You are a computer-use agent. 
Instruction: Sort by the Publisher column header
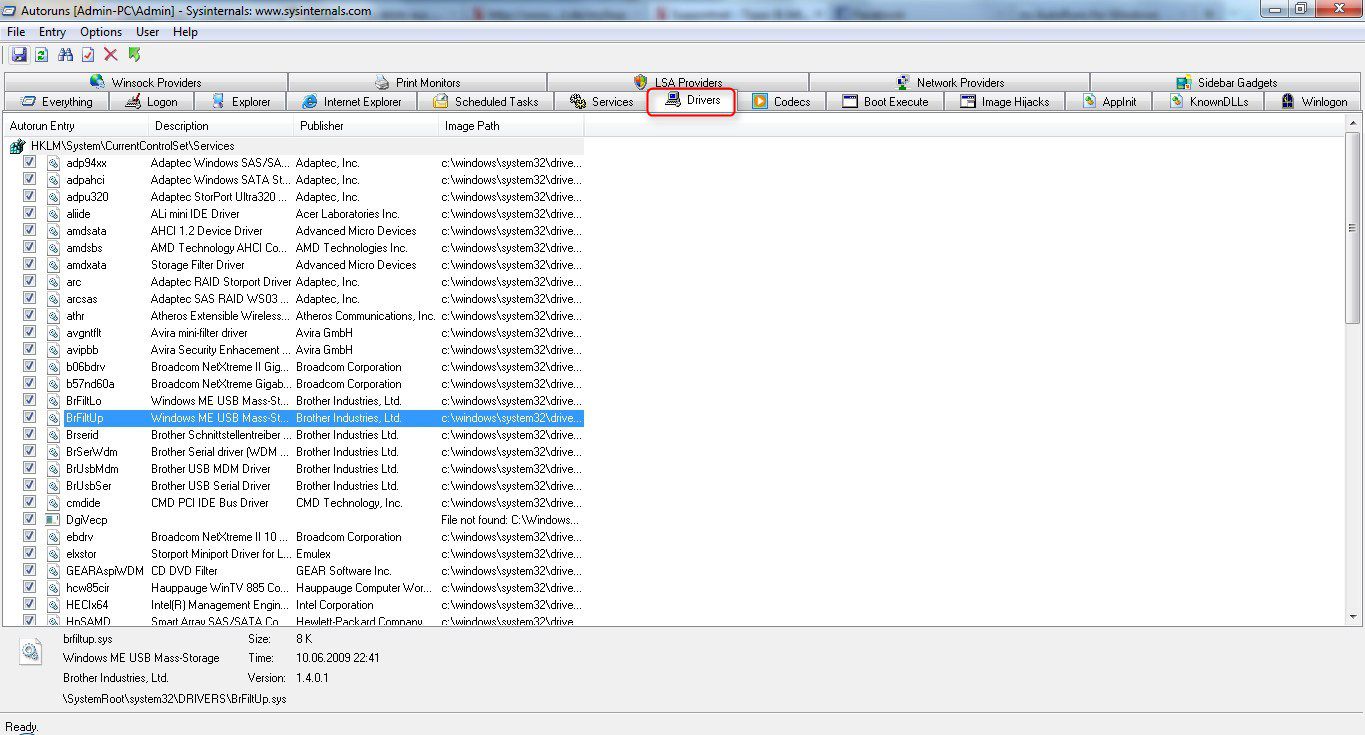(367, 126)
